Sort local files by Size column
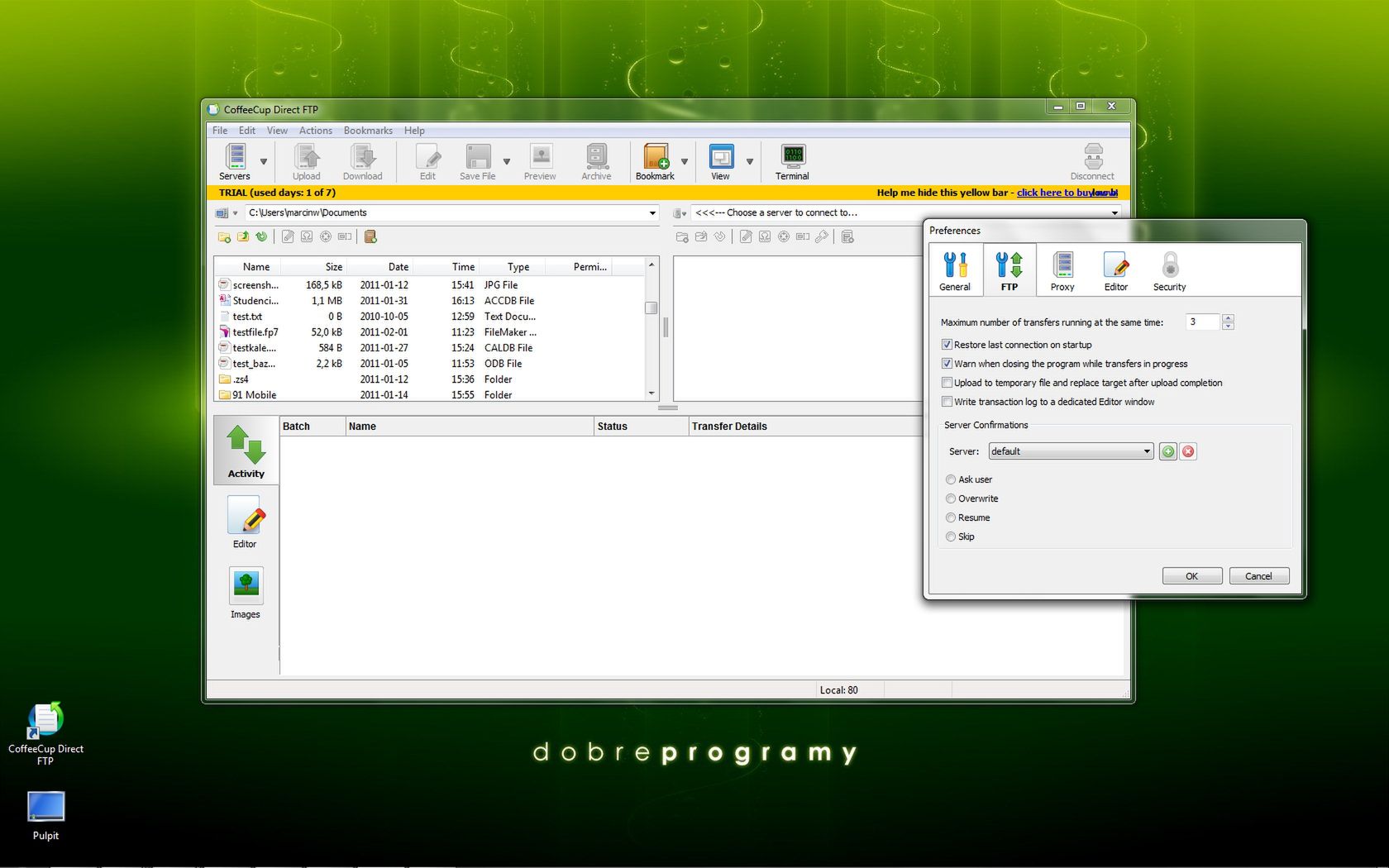 (x=314, y=267)
